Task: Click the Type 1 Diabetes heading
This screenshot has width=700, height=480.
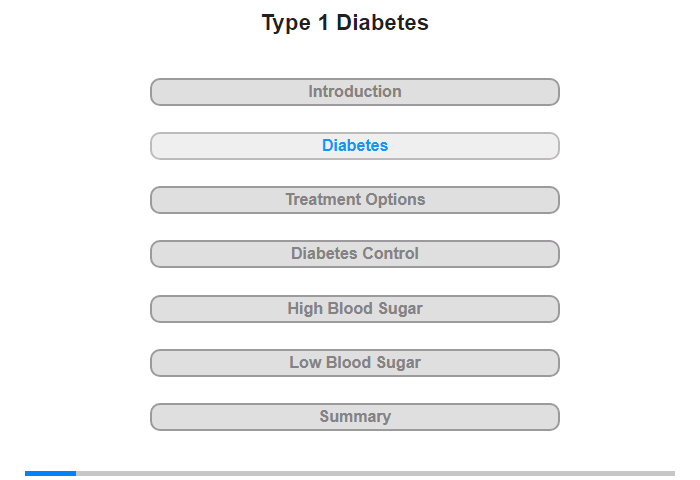Action: tap(345, 23)
